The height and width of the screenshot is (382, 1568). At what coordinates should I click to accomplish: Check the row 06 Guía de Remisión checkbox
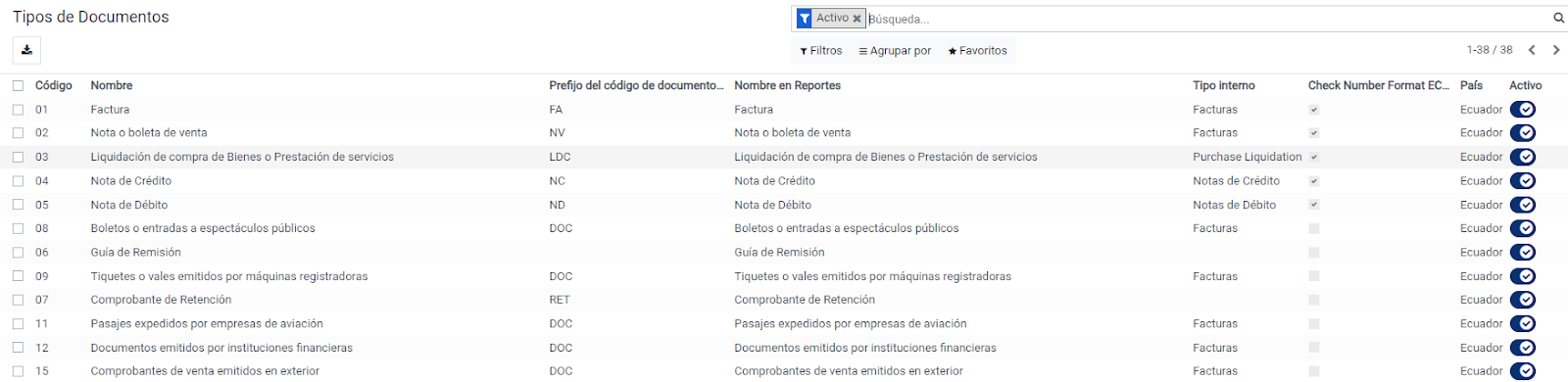pos(18,253)
